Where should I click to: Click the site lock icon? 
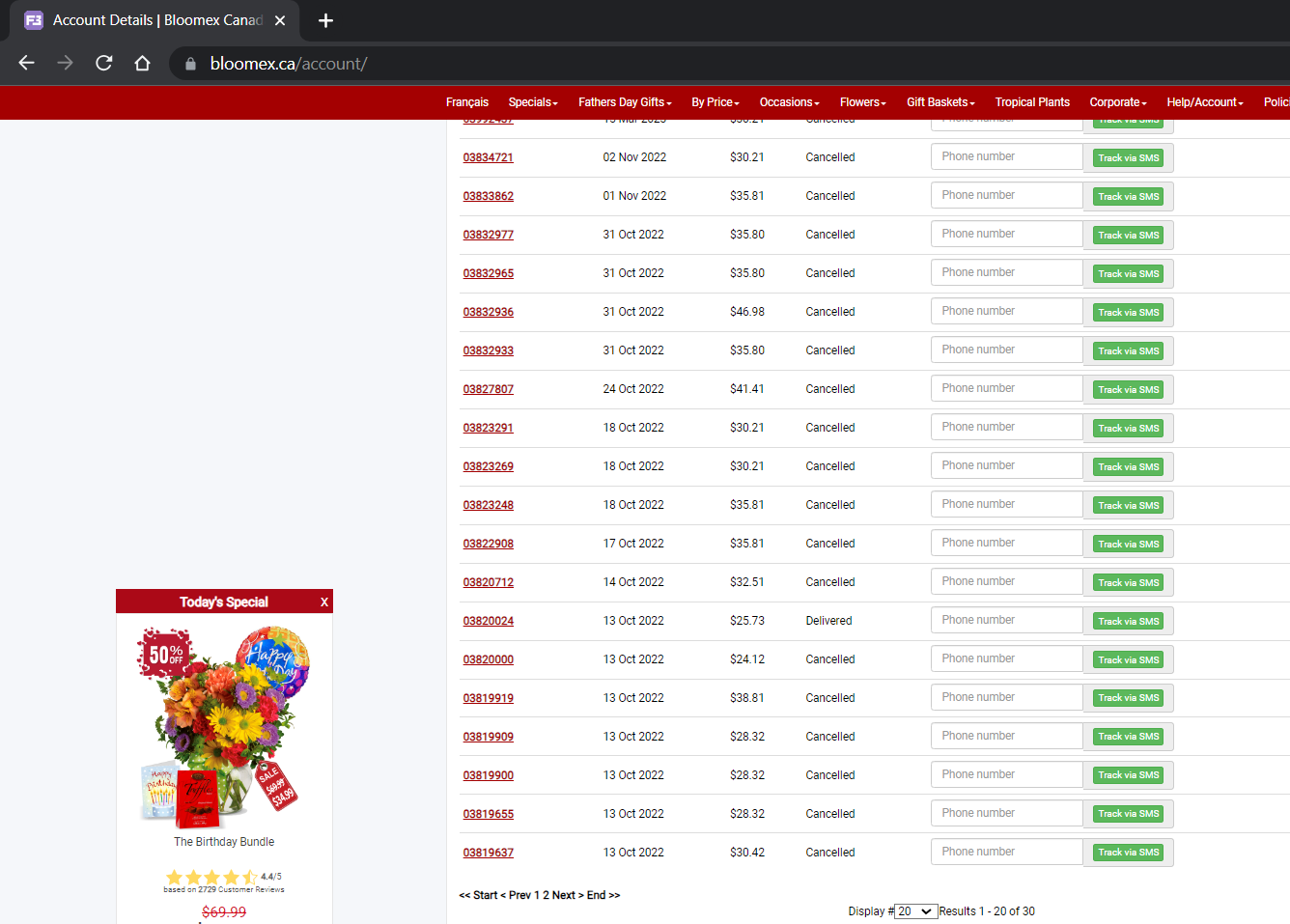tap(190, 64)
